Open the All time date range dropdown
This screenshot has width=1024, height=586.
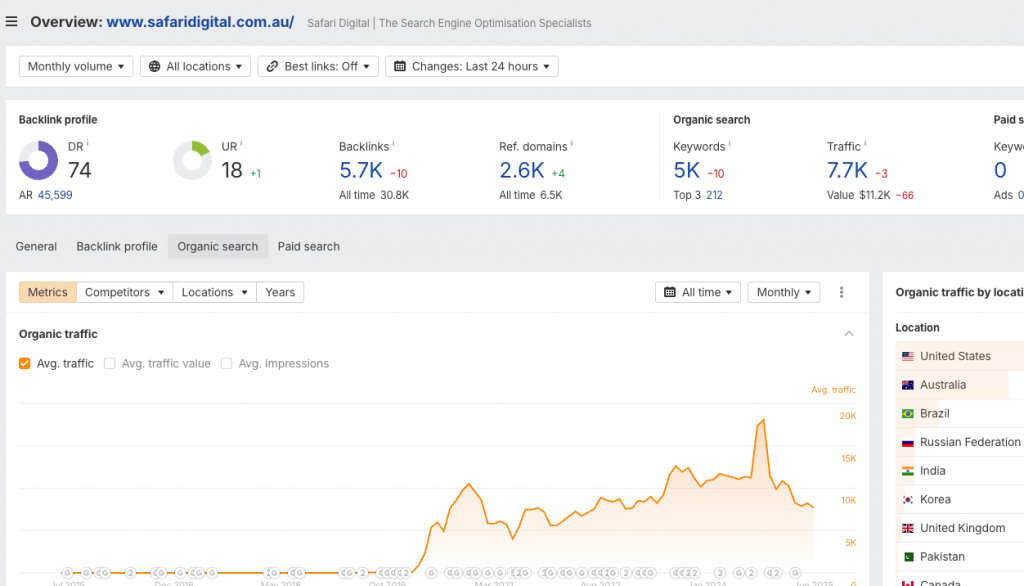(x=697, y=292)
